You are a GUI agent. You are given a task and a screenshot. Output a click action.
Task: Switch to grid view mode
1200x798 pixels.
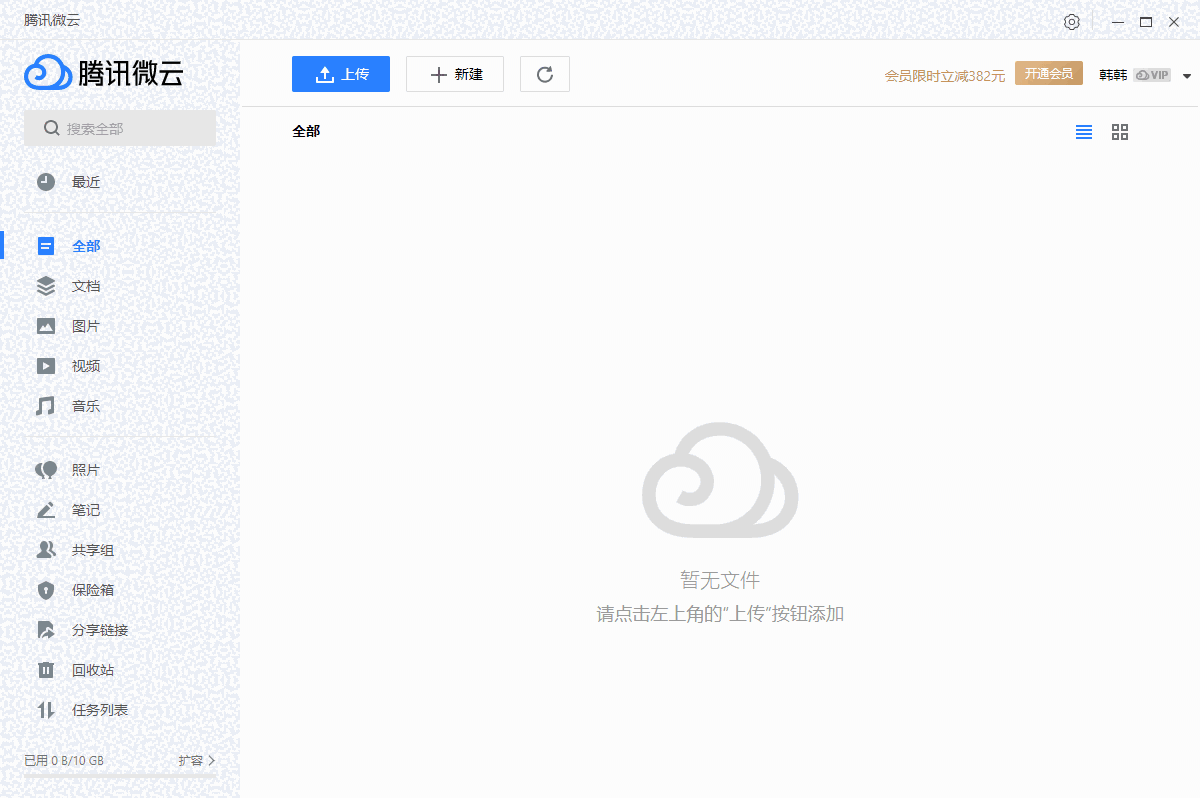[1119, 131]
